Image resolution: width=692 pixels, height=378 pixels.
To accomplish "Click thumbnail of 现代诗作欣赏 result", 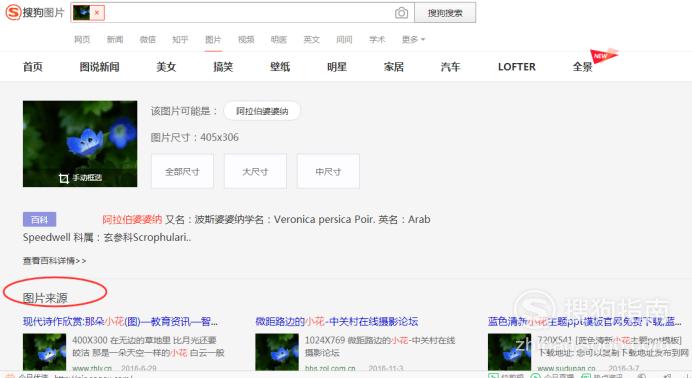I will [45, 352].
